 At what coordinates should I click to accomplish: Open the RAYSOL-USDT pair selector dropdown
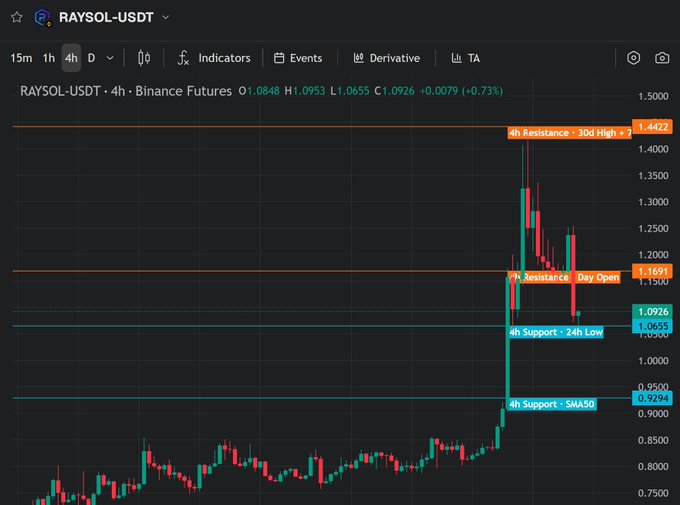(x=165, y=17)
